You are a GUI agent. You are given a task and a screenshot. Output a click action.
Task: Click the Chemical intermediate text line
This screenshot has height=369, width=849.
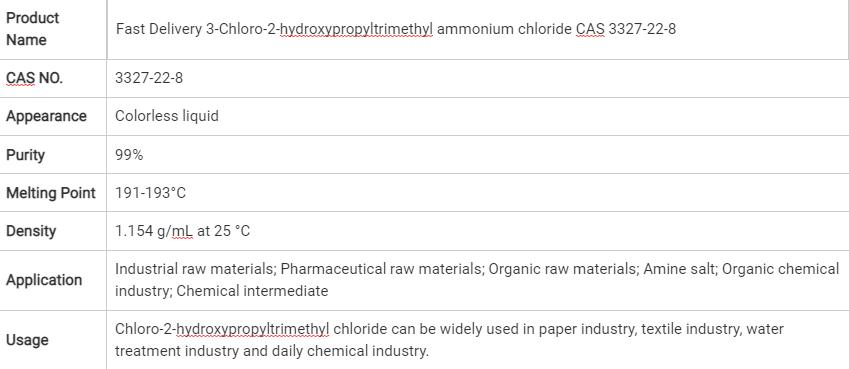click(x=221, y=291)
